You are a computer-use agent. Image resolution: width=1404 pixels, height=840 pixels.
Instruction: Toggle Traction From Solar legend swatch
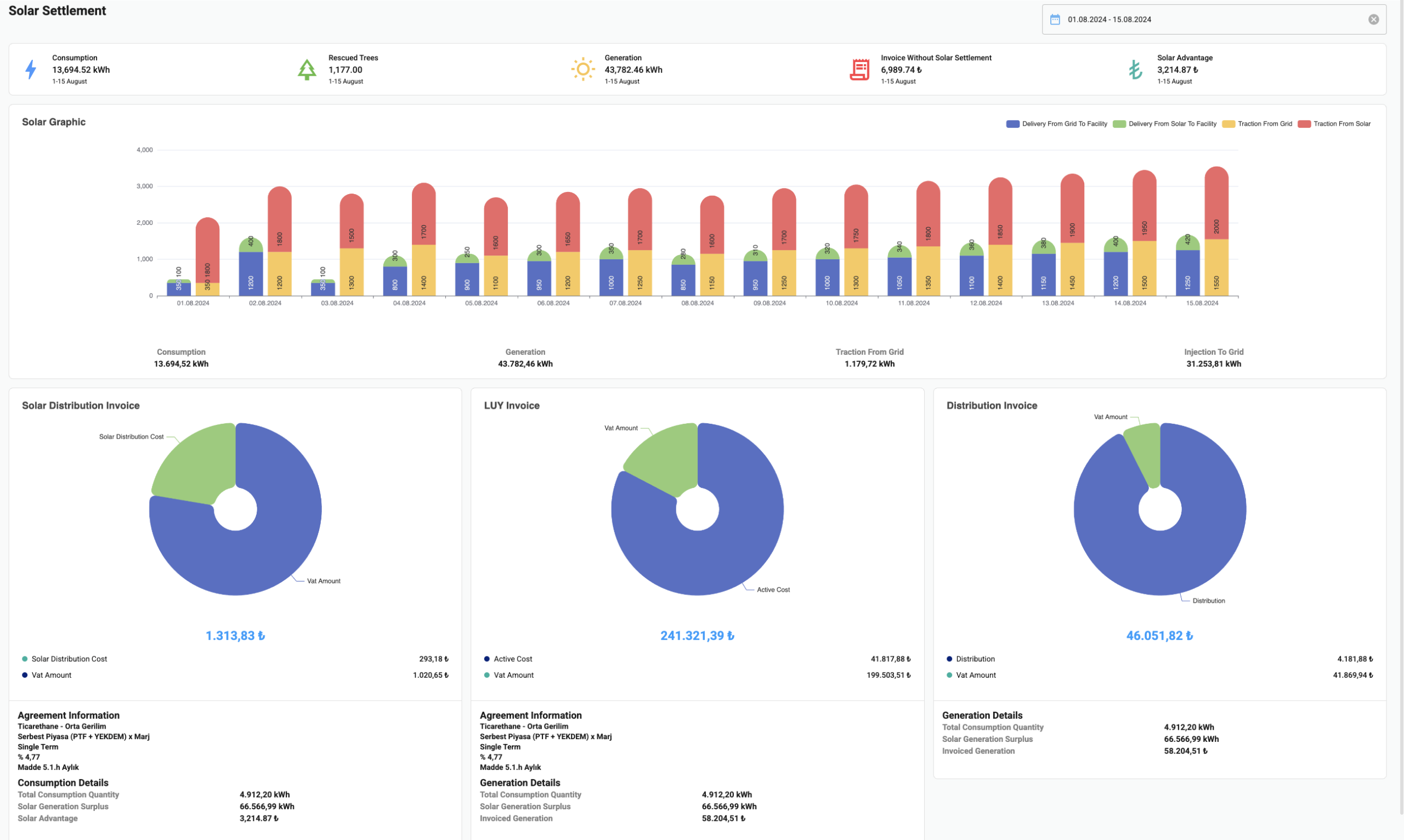point(1304,124)
